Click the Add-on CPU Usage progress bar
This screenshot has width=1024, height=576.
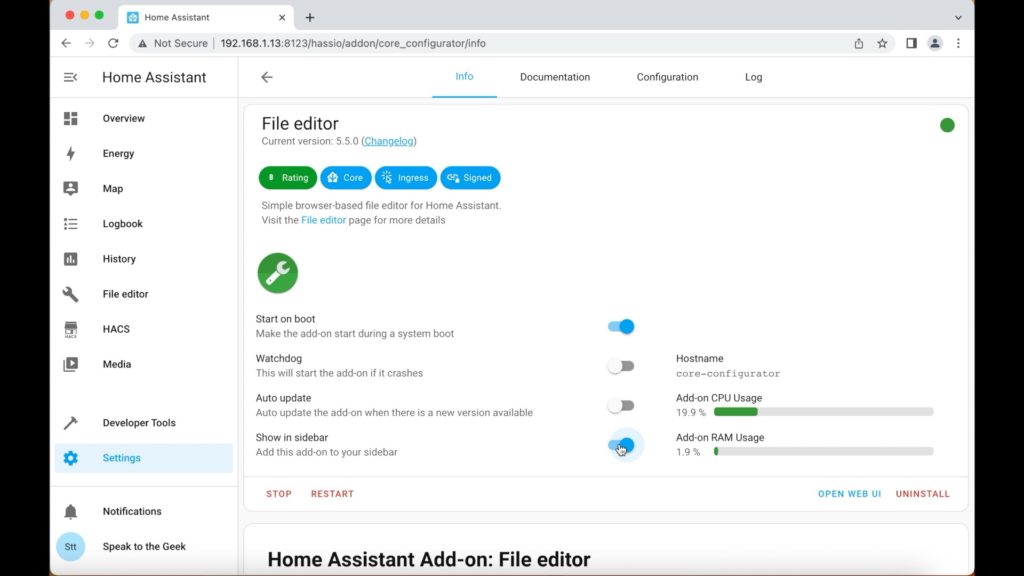[x=824, y=412]
